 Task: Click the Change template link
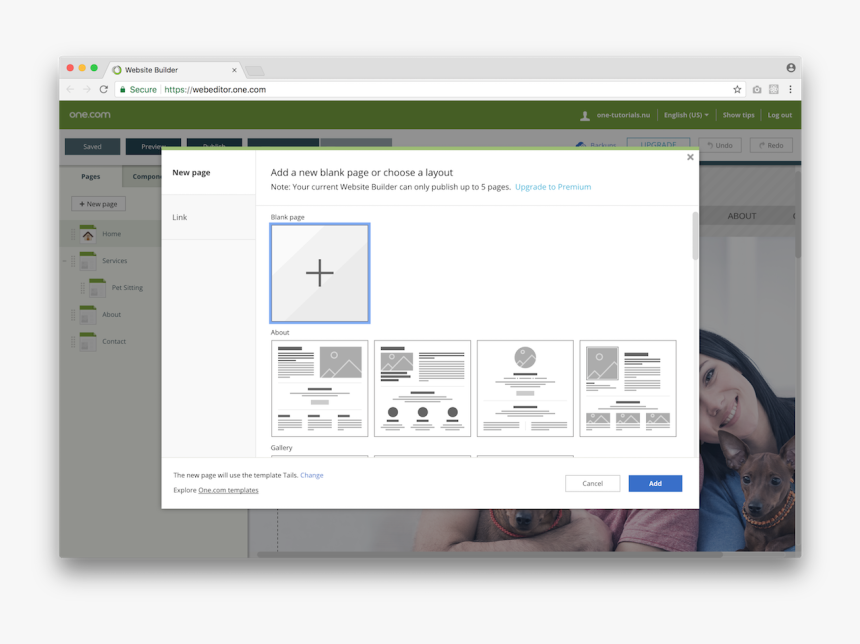(312, 475)
